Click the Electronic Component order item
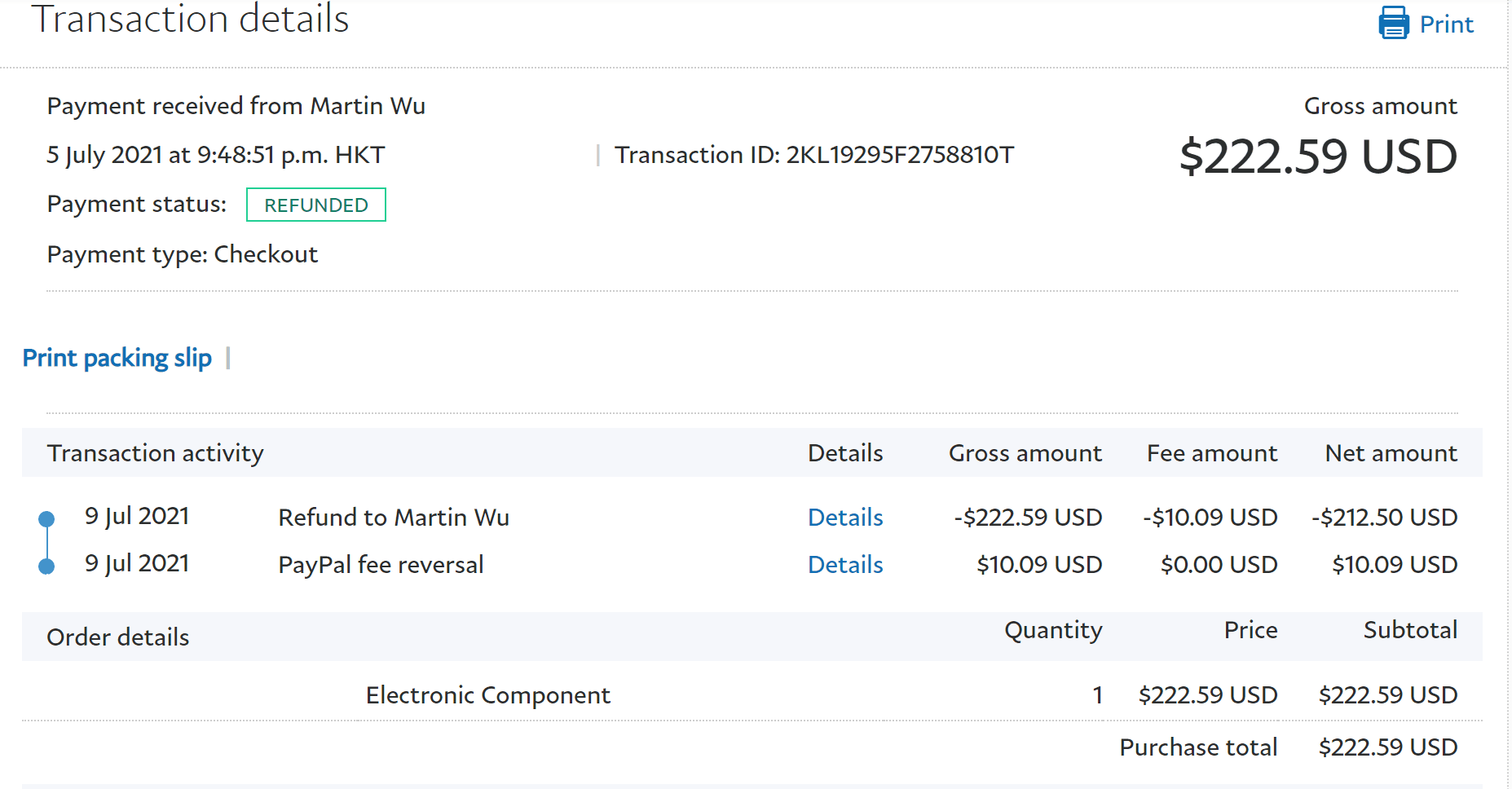 click(x=487, y=695)
